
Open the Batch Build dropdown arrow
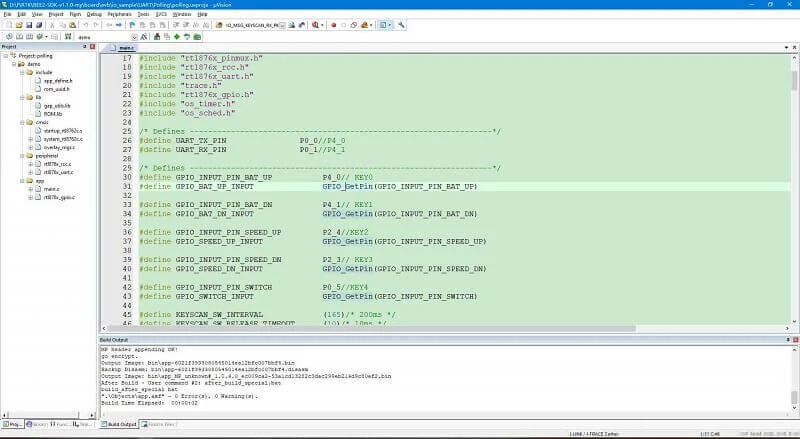pos(46,37)
